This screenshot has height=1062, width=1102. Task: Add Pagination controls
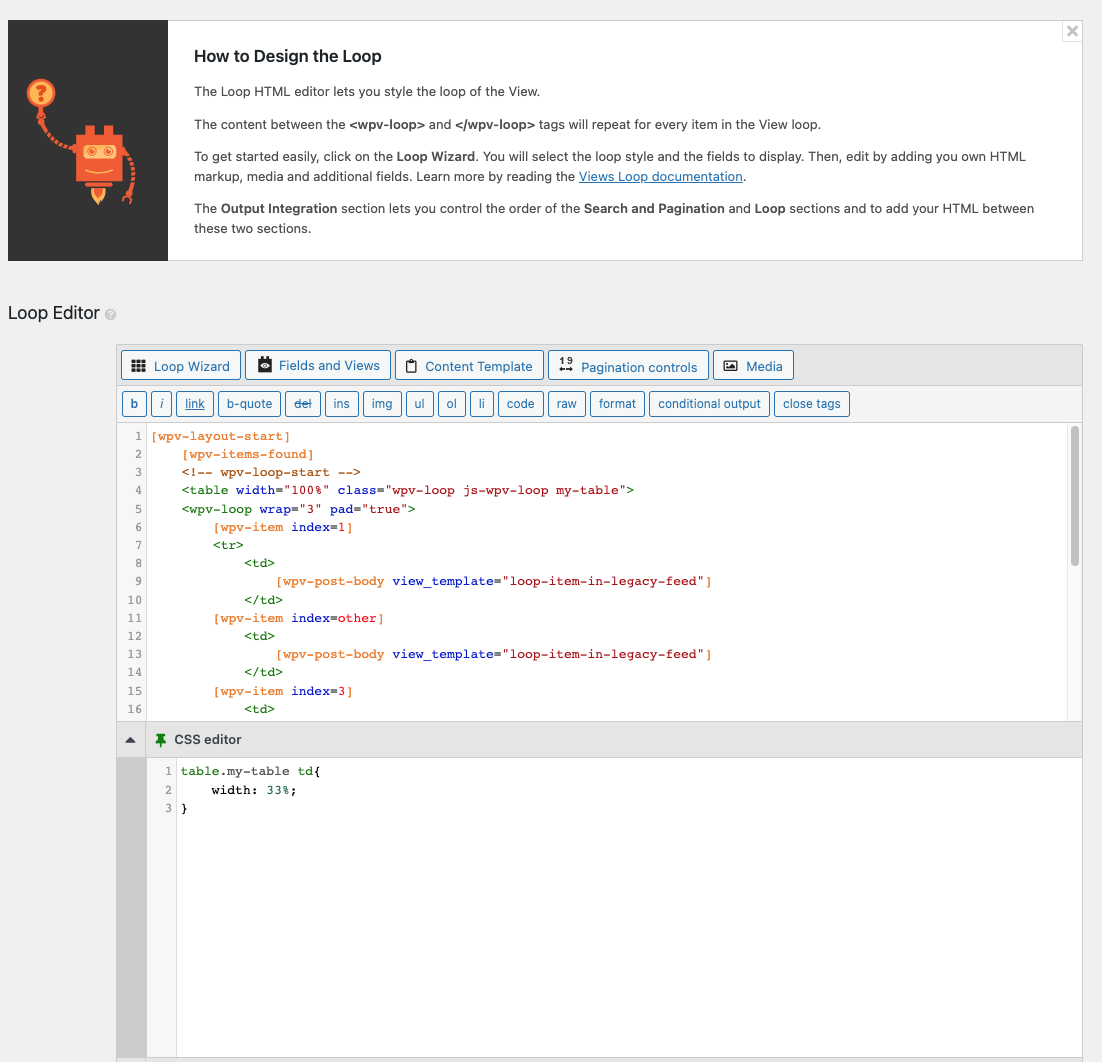tap(628, 366)
